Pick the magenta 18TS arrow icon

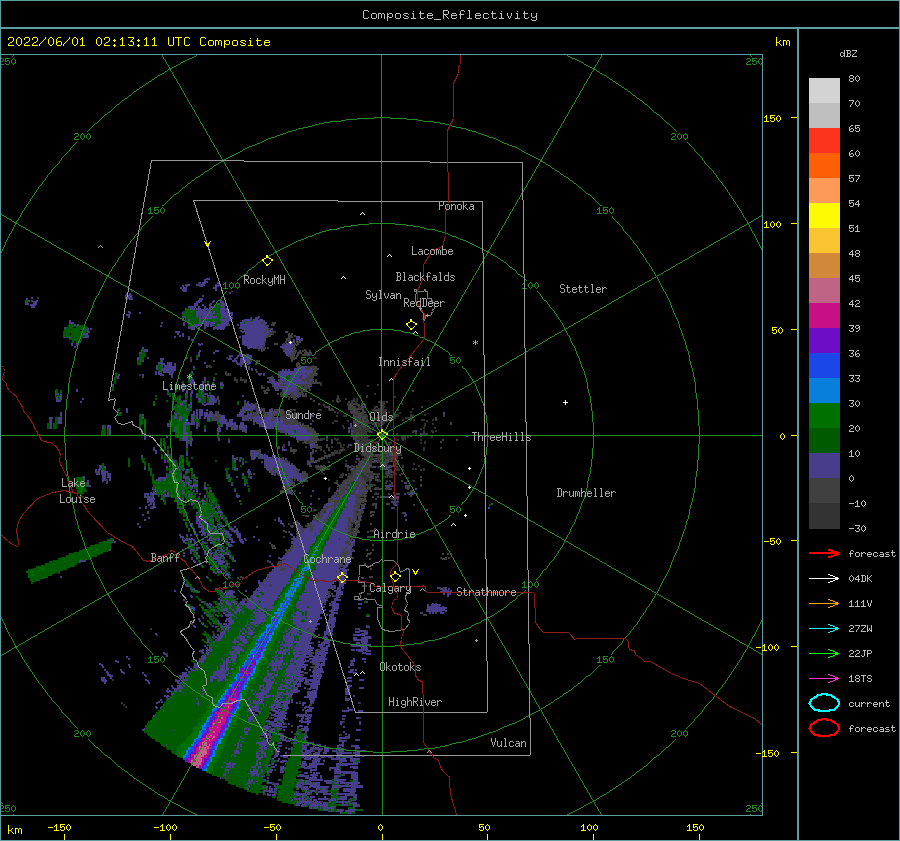coord(824,679)
